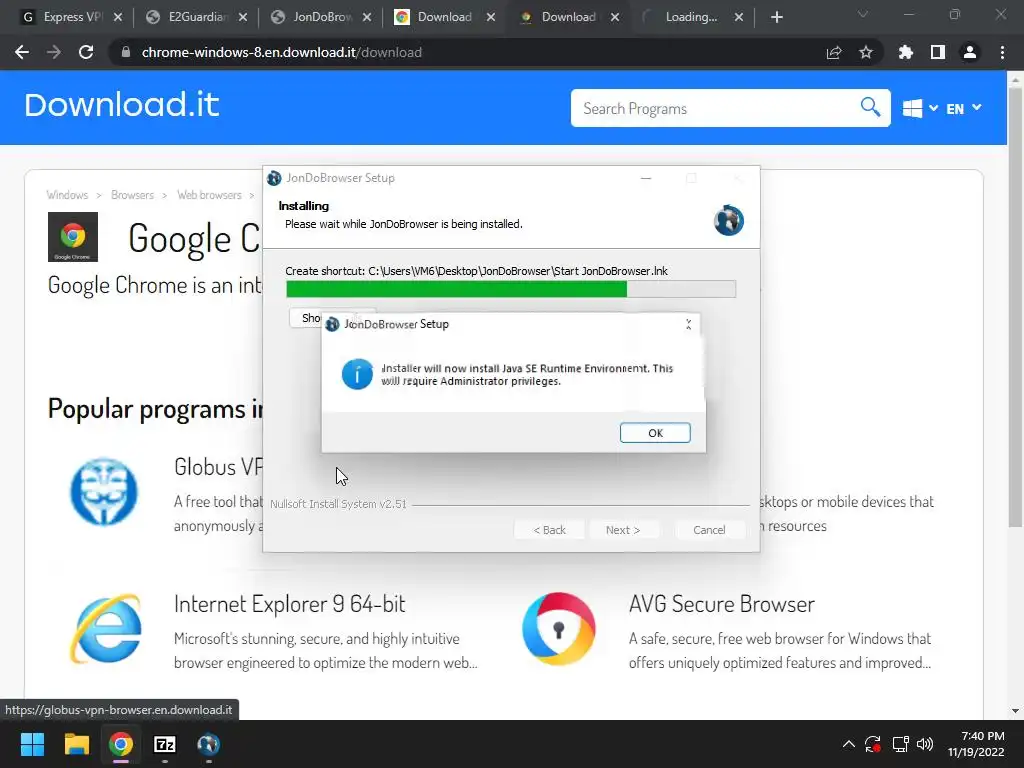Open the AVG Secure Browser link
This screenshot has width=1024, height=768.
point(722,604)
